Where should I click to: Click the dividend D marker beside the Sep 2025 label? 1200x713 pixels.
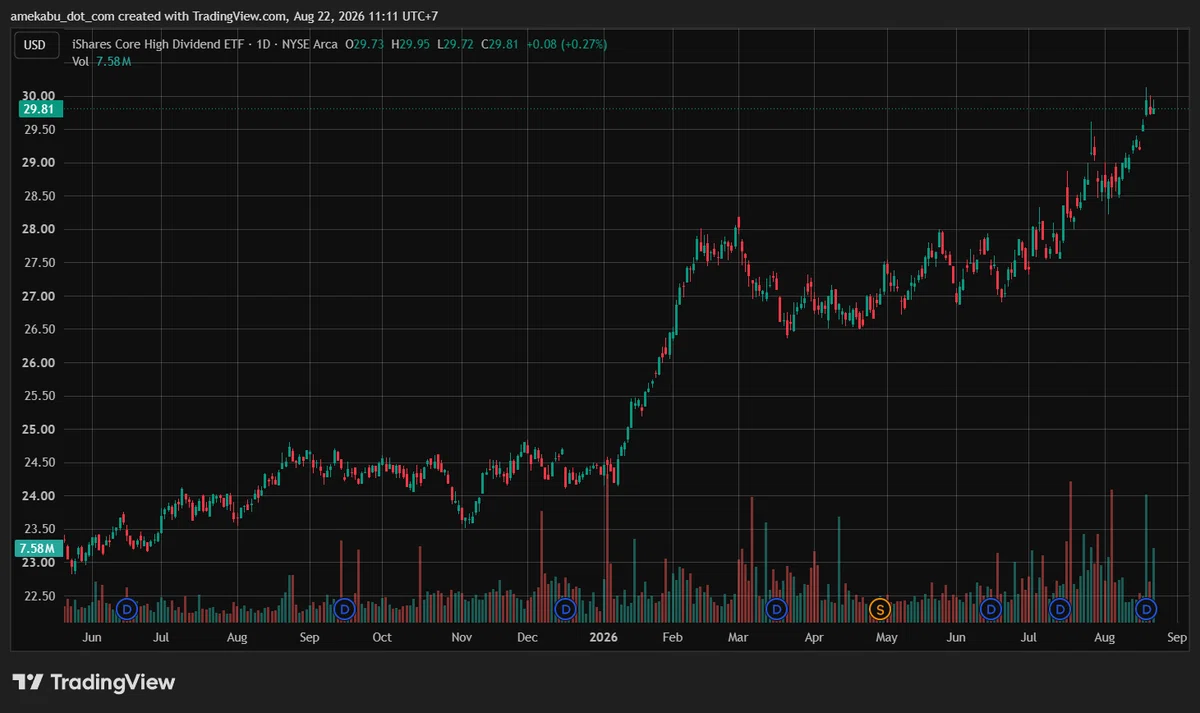click(345, 608)
